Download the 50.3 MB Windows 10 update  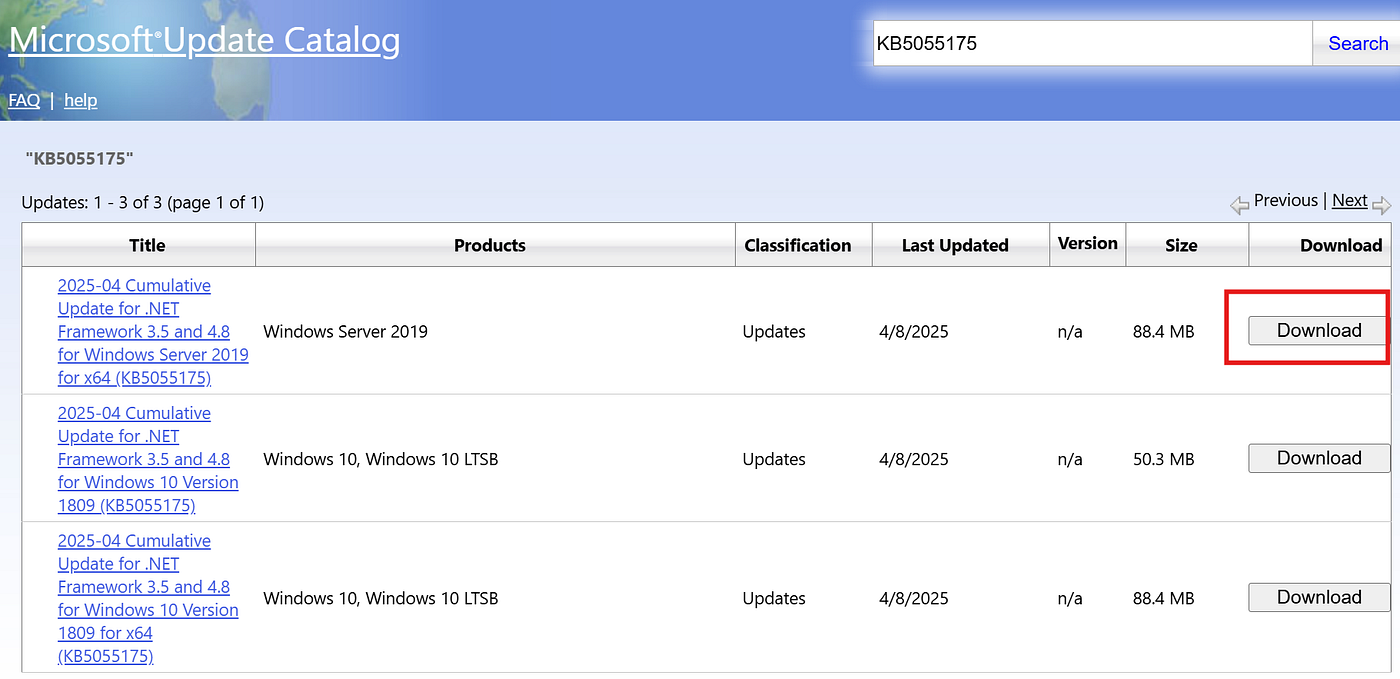[1319, 458]
